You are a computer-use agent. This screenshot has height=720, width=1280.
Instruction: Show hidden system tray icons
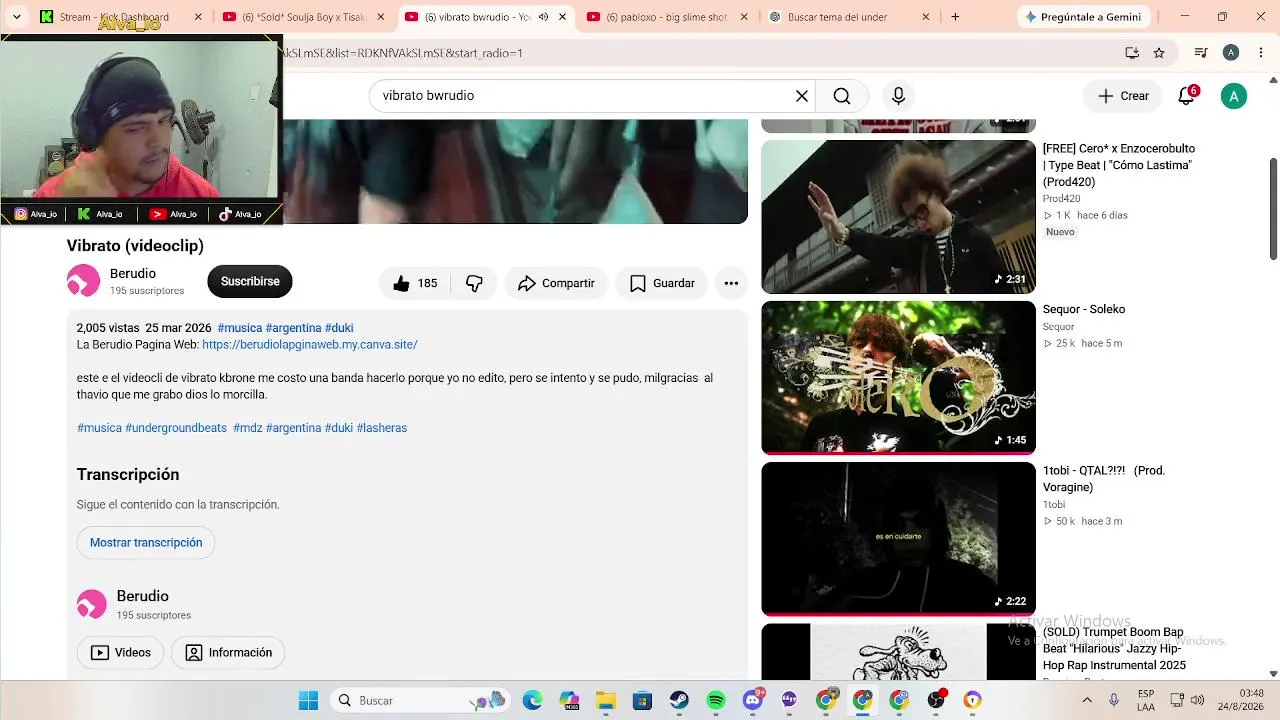click(1087, 700)
